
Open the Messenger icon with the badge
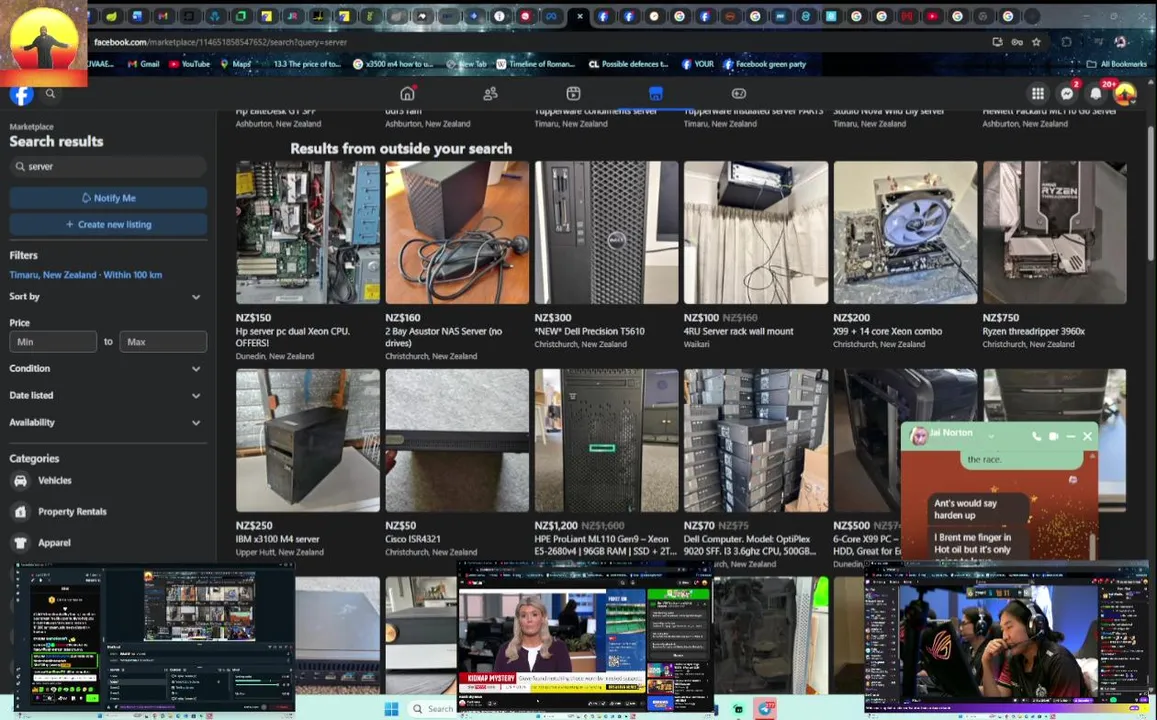tap(1067, 94)
